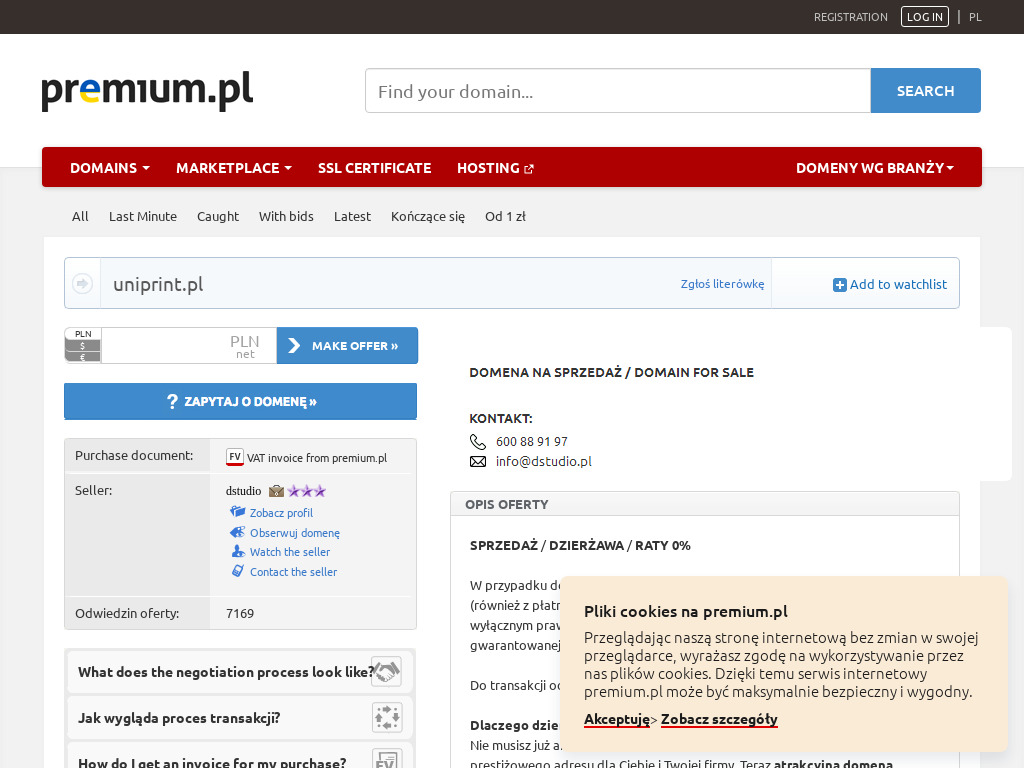Switch to the All tab

80,216
